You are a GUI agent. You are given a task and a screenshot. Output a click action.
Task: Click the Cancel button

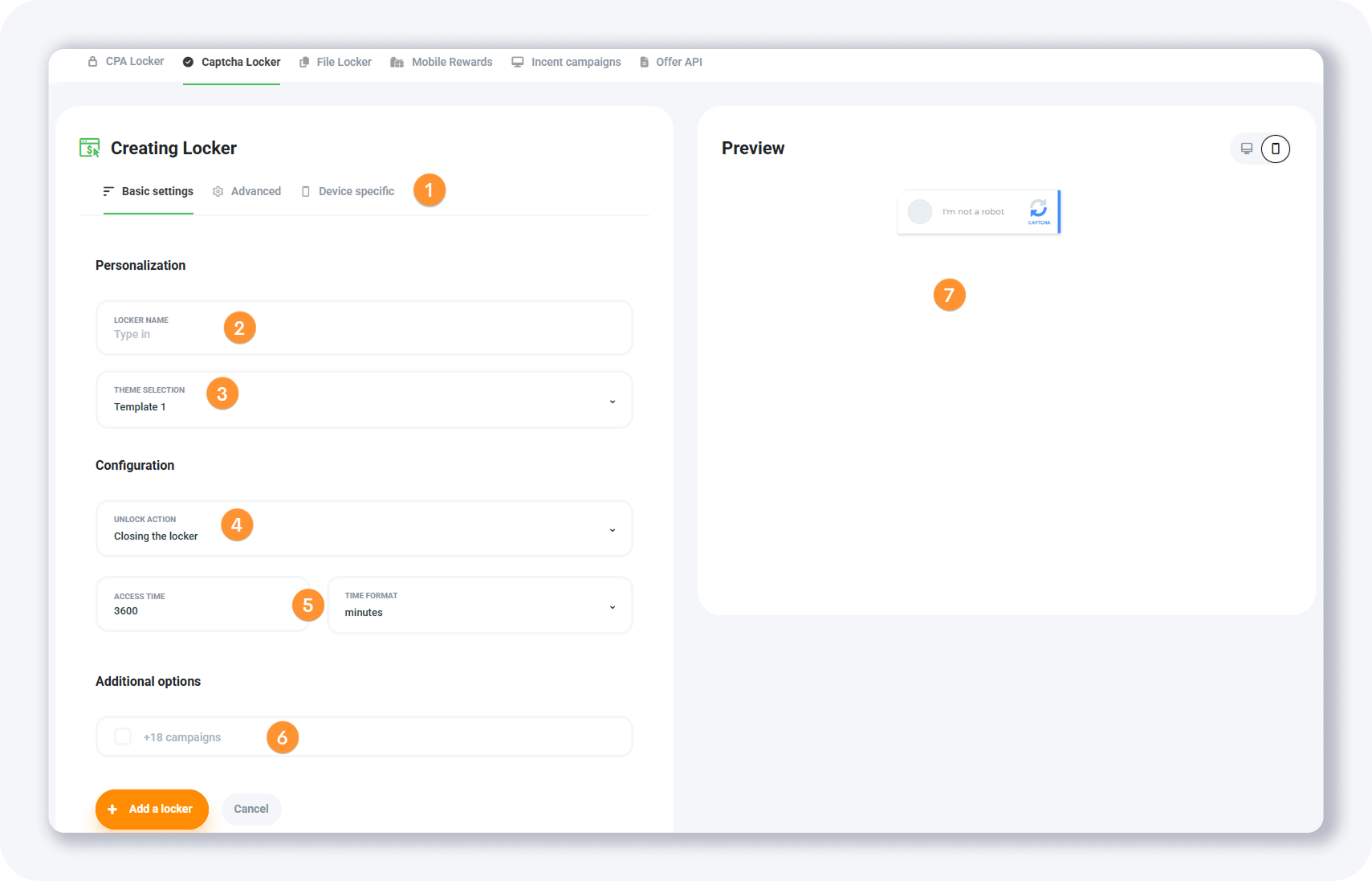[251, 809]
